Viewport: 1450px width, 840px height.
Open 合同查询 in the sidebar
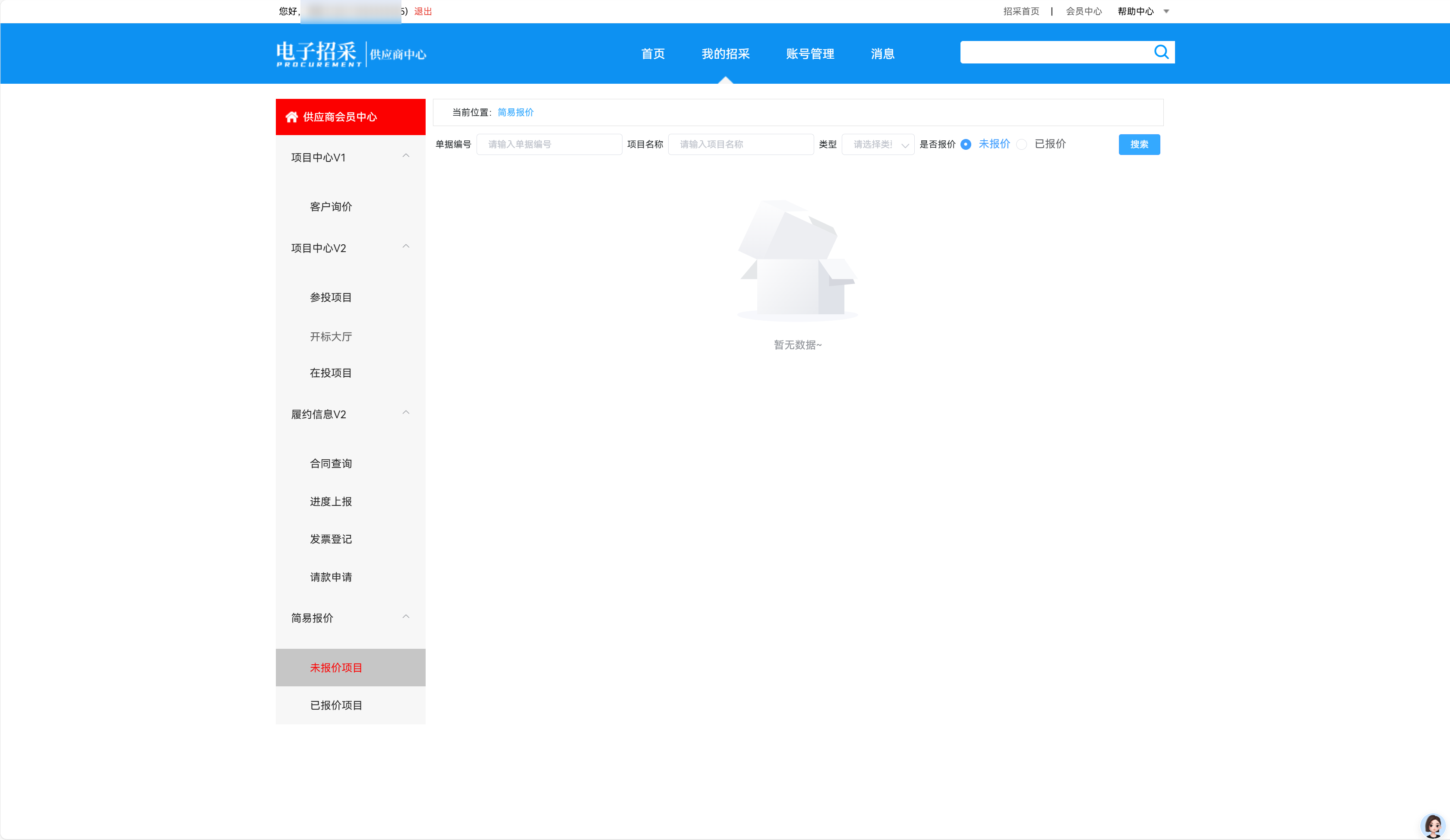click(x=331, y=464)
